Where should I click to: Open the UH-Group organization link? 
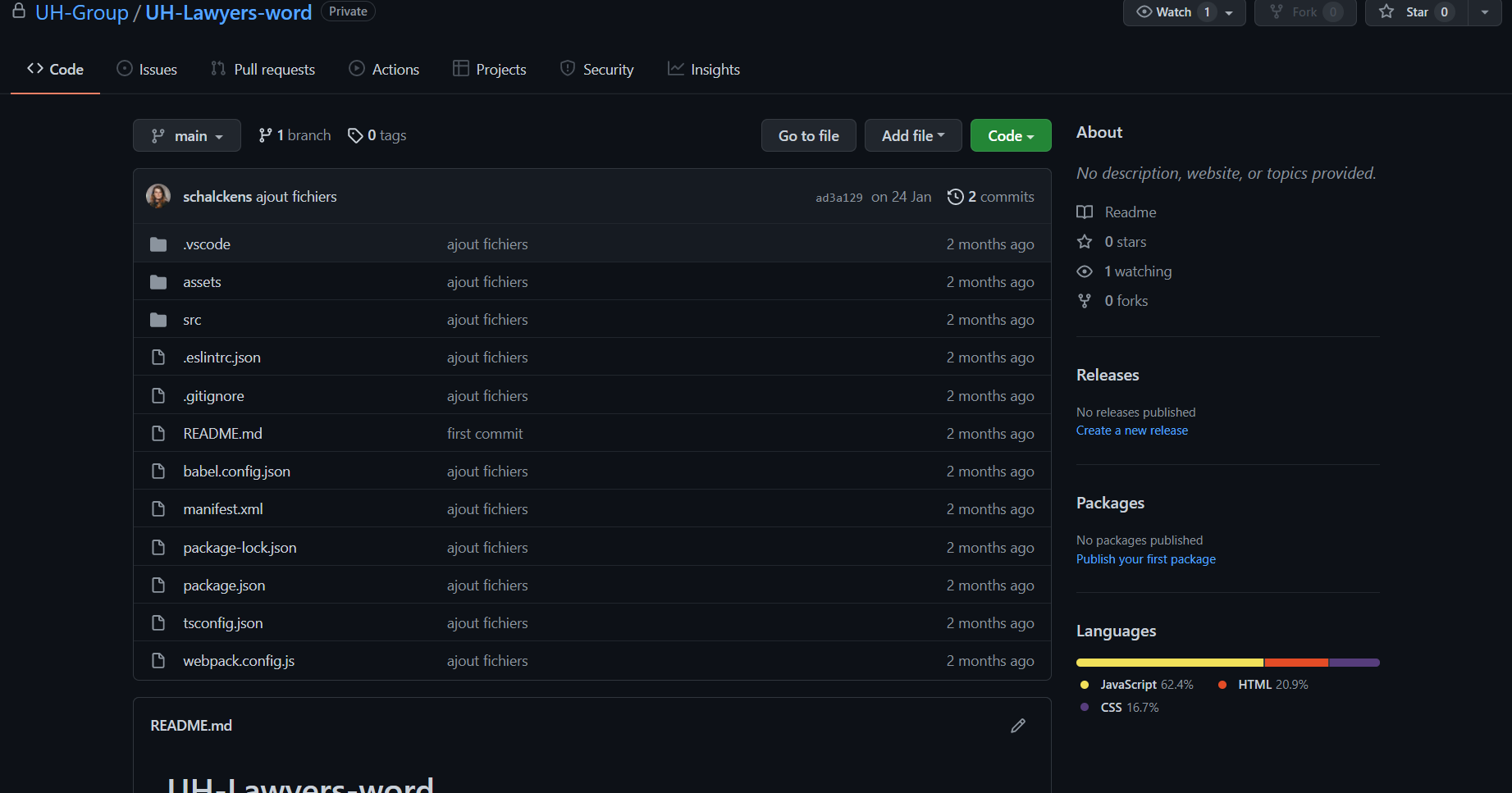82,13
